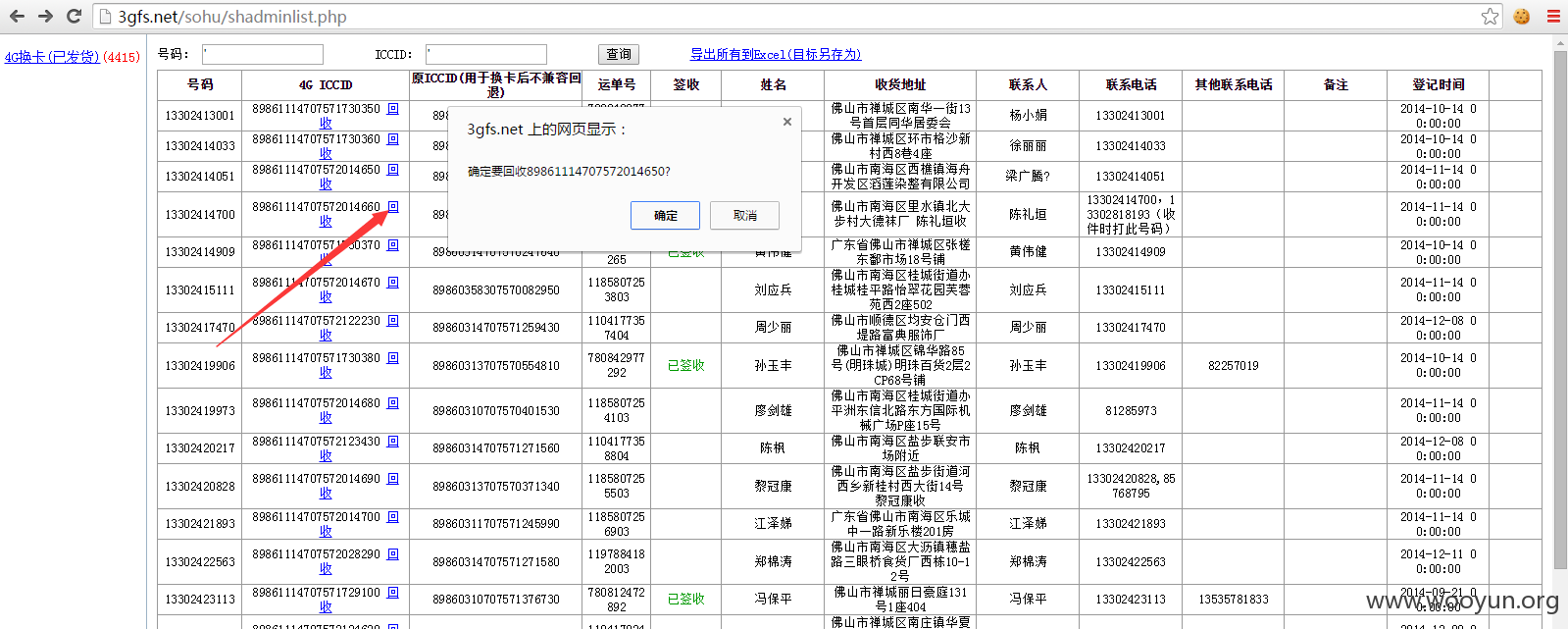The width and height of the screenshot is (1568, 629).
Task: Click the 运单号 column header
Action: (617, 85)
